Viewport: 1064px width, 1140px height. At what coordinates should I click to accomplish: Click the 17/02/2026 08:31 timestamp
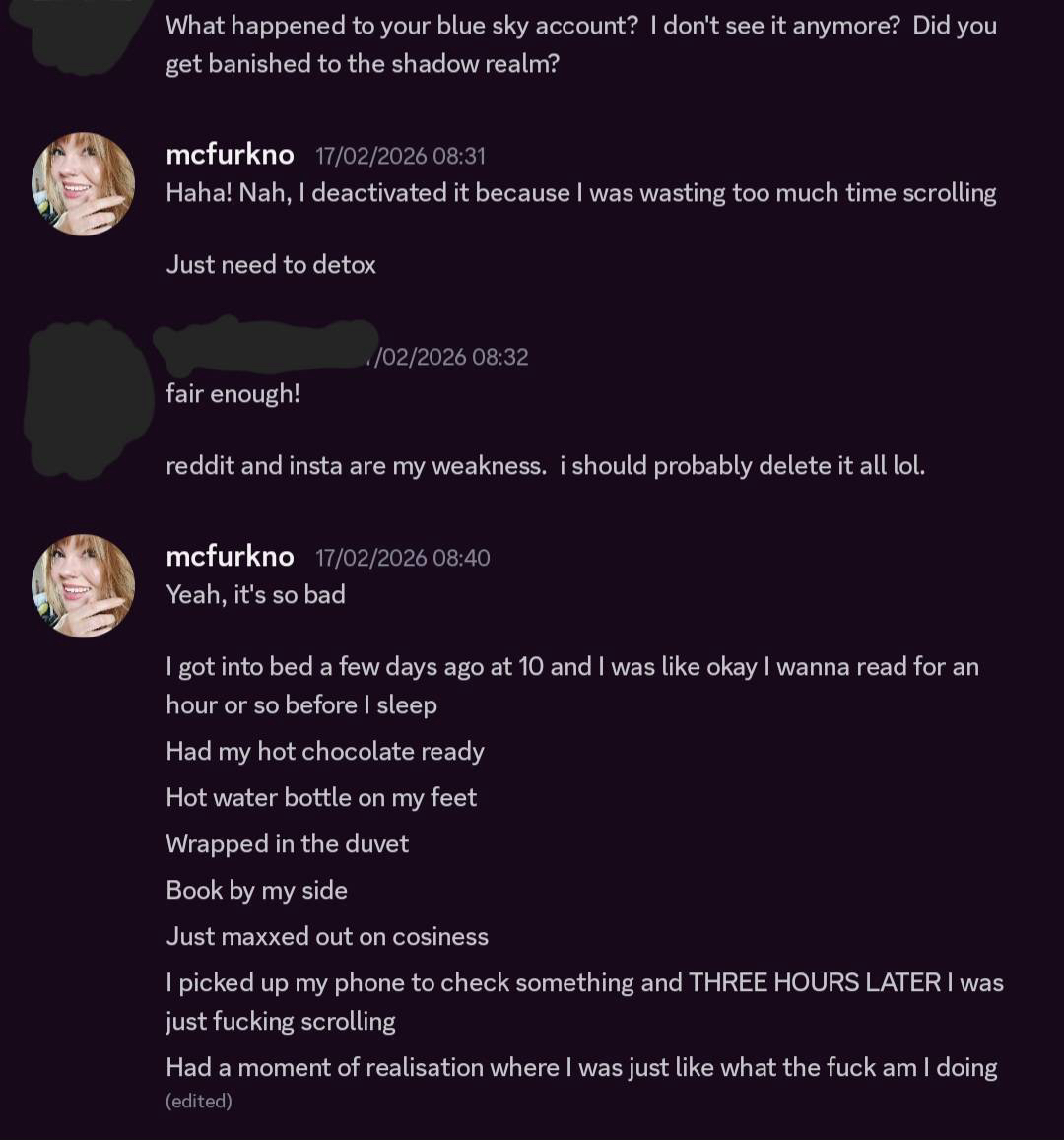point(400,156)
